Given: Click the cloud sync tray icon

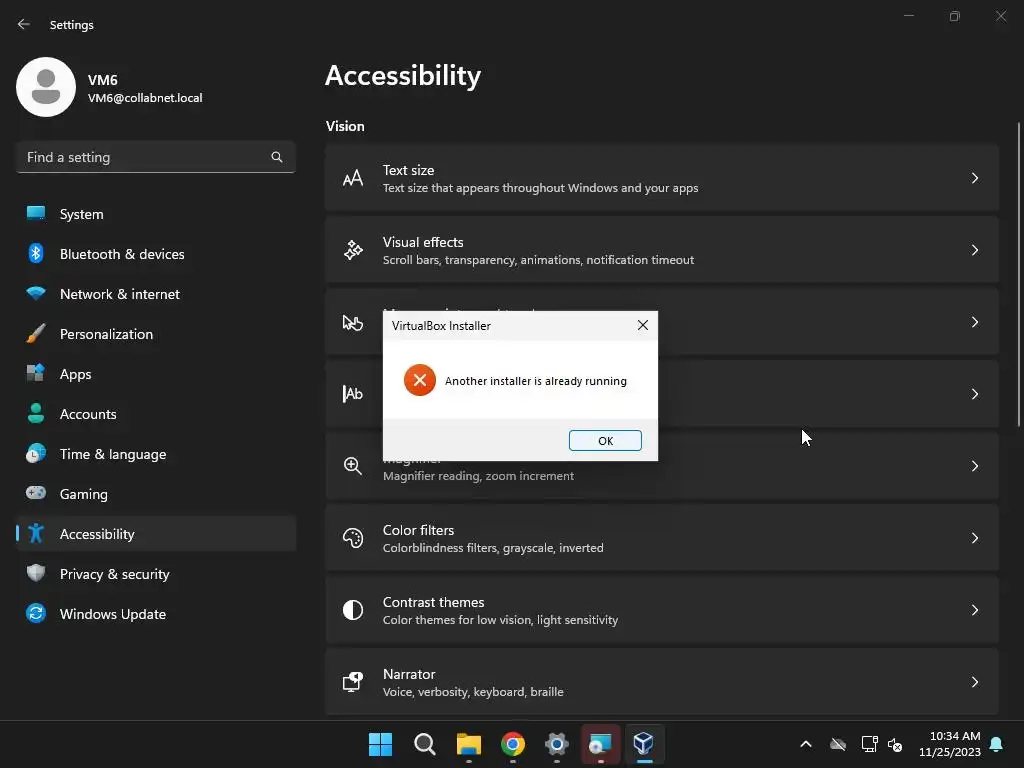Looking at the screenshot, I should click(x=838, y=744).
